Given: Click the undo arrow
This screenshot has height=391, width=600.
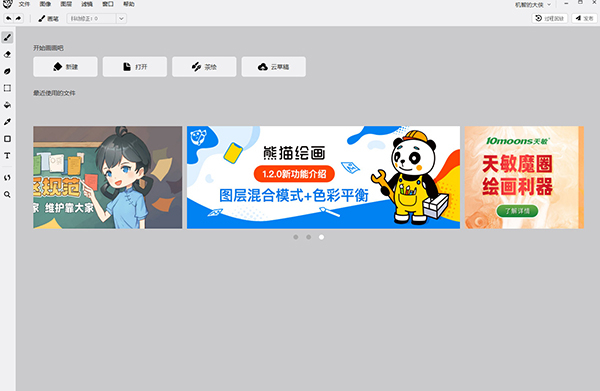Looking at the screenshot, I should (8, 18).
